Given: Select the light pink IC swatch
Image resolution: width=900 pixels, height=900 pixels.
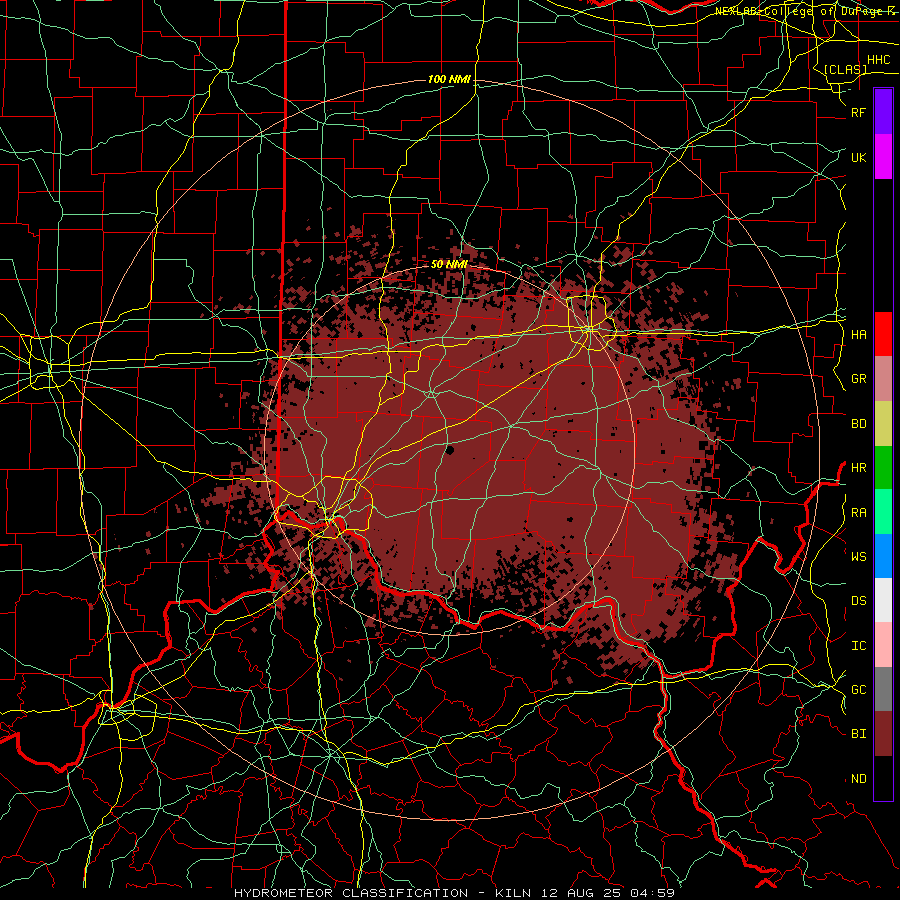Looking at the screenshot, I should [883, 645].
